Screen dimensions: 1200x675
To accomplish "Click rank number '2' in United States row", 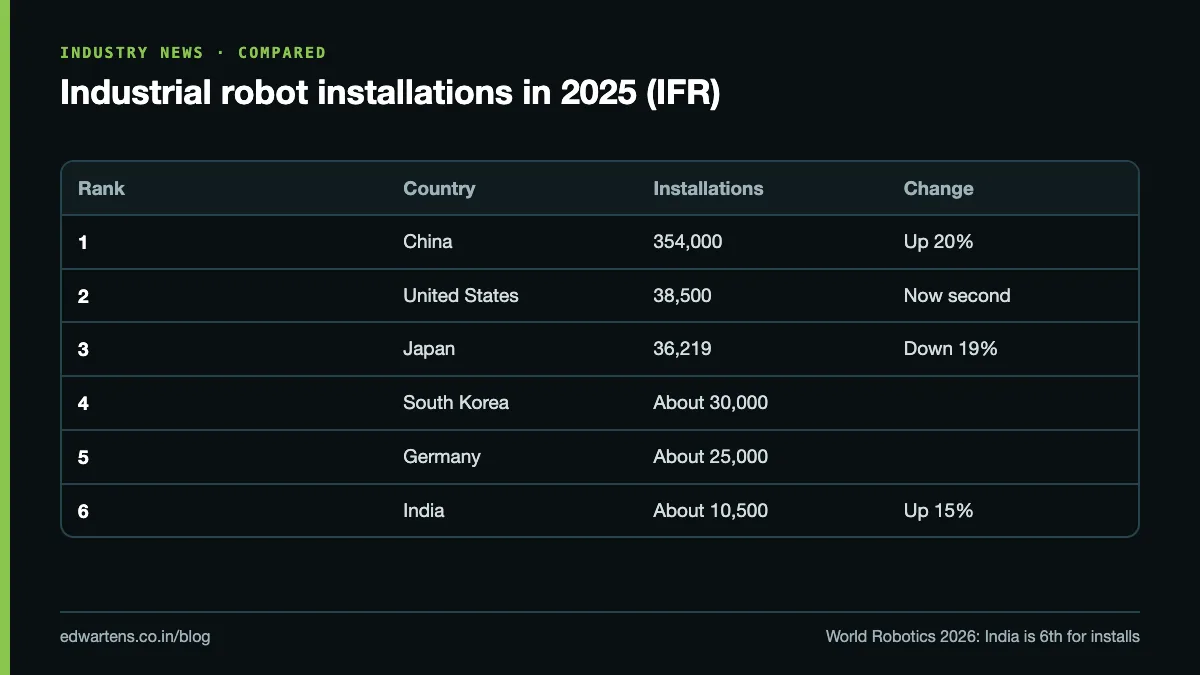I will [x=83, y=296].
